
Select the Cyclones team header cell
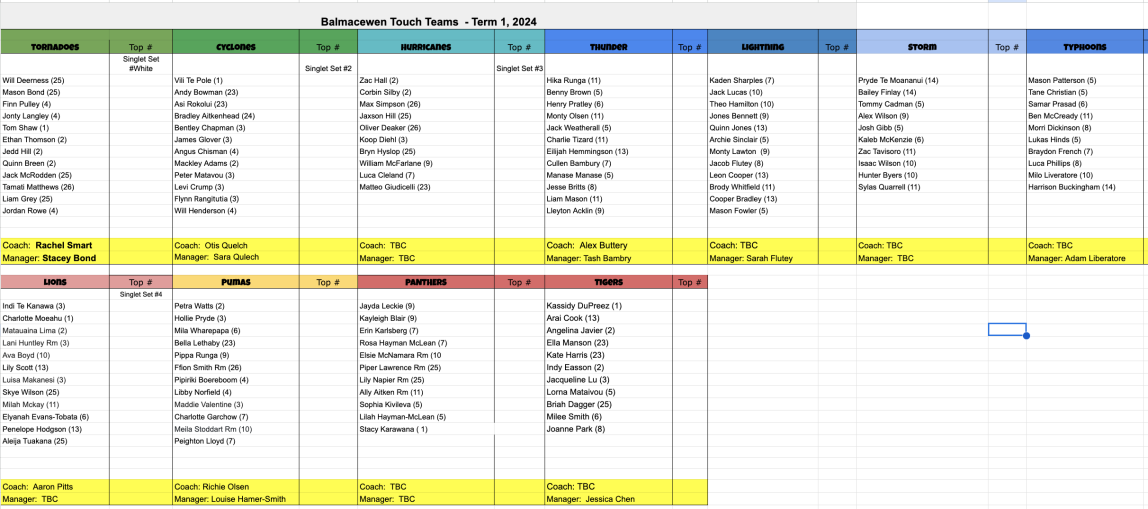(235, 47)
